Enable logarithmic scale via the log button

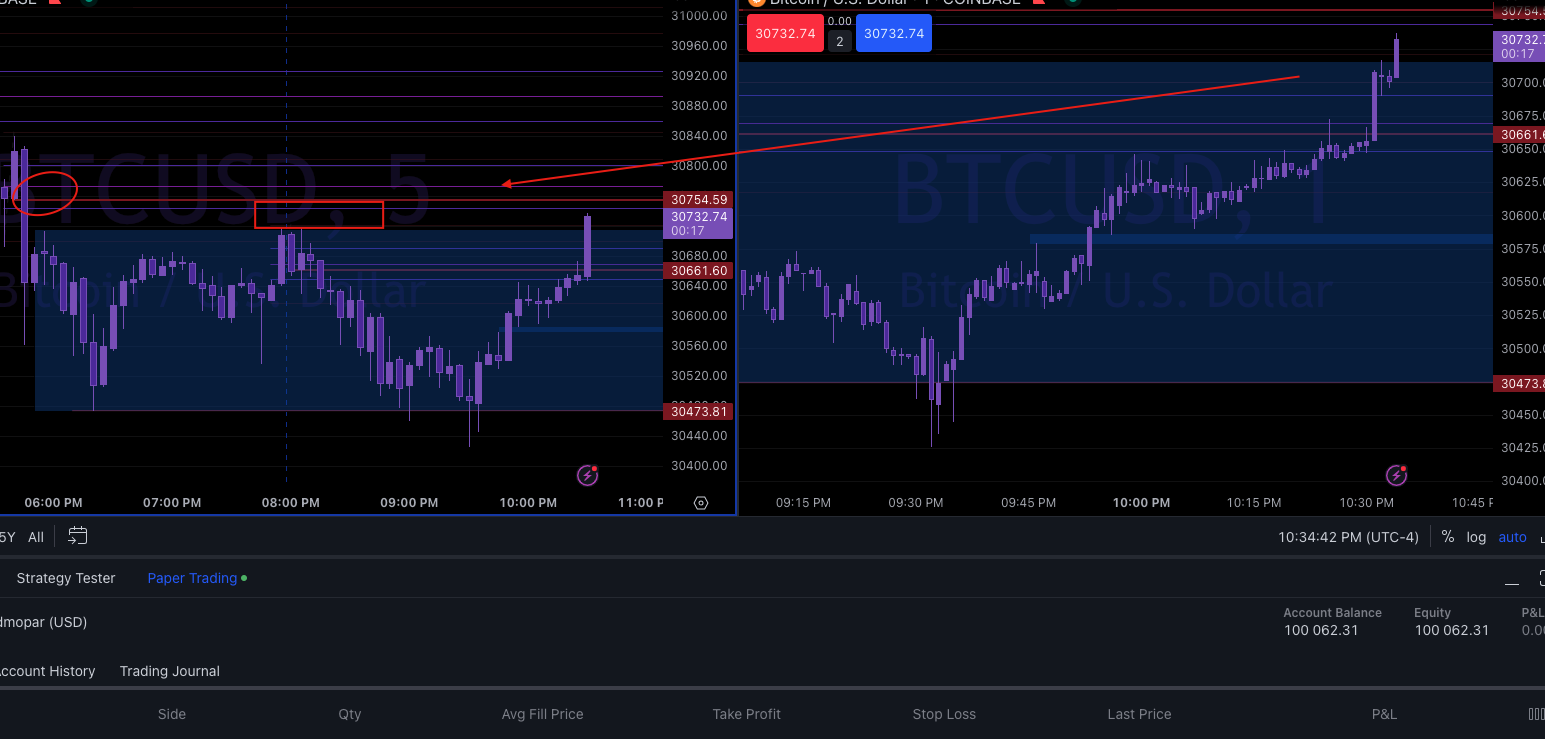(x=1476, y=537)
